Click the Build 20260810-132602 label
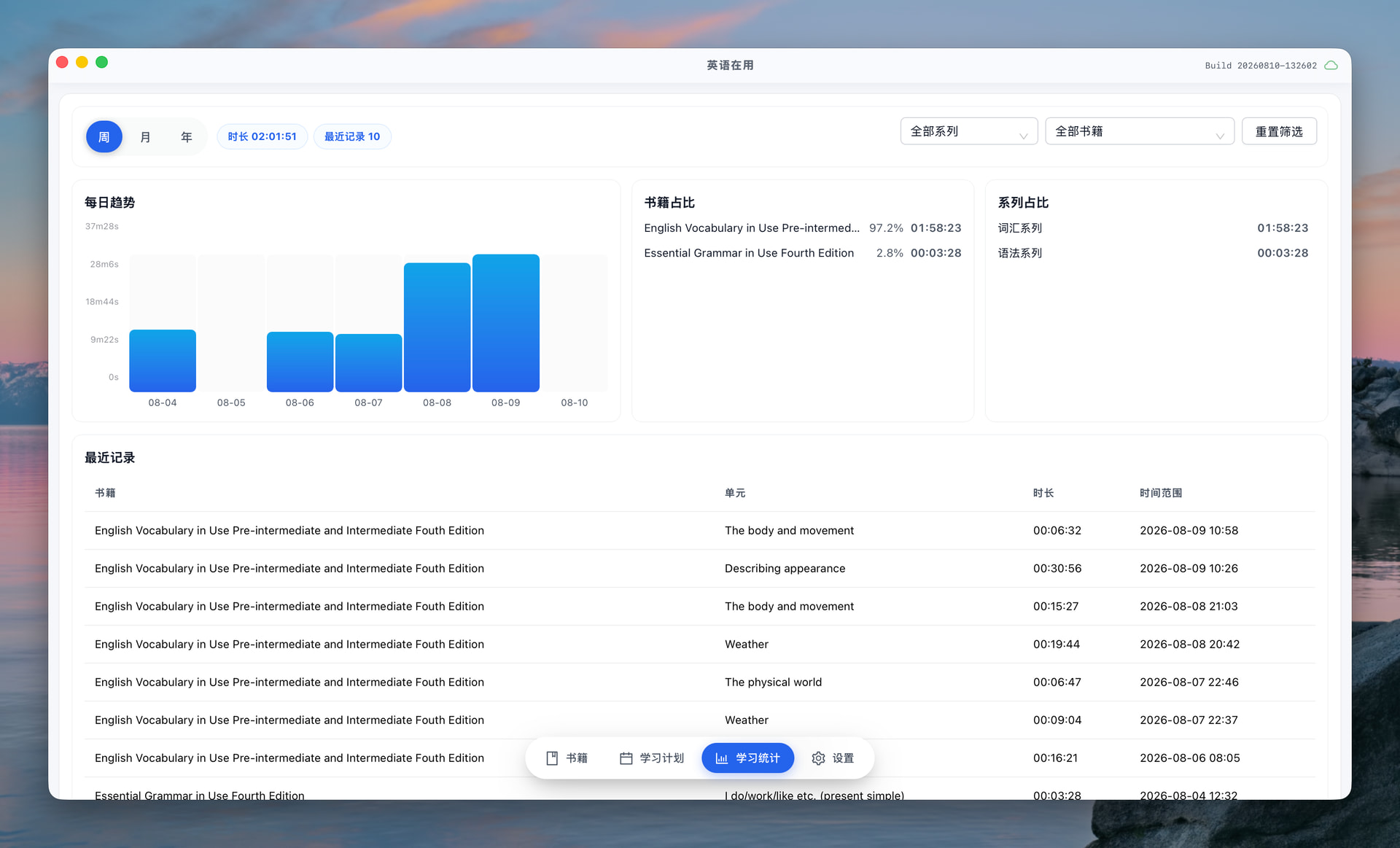Image resolution: width=1400 pixels, height=848 pixels. click(x=1261, y=66)
